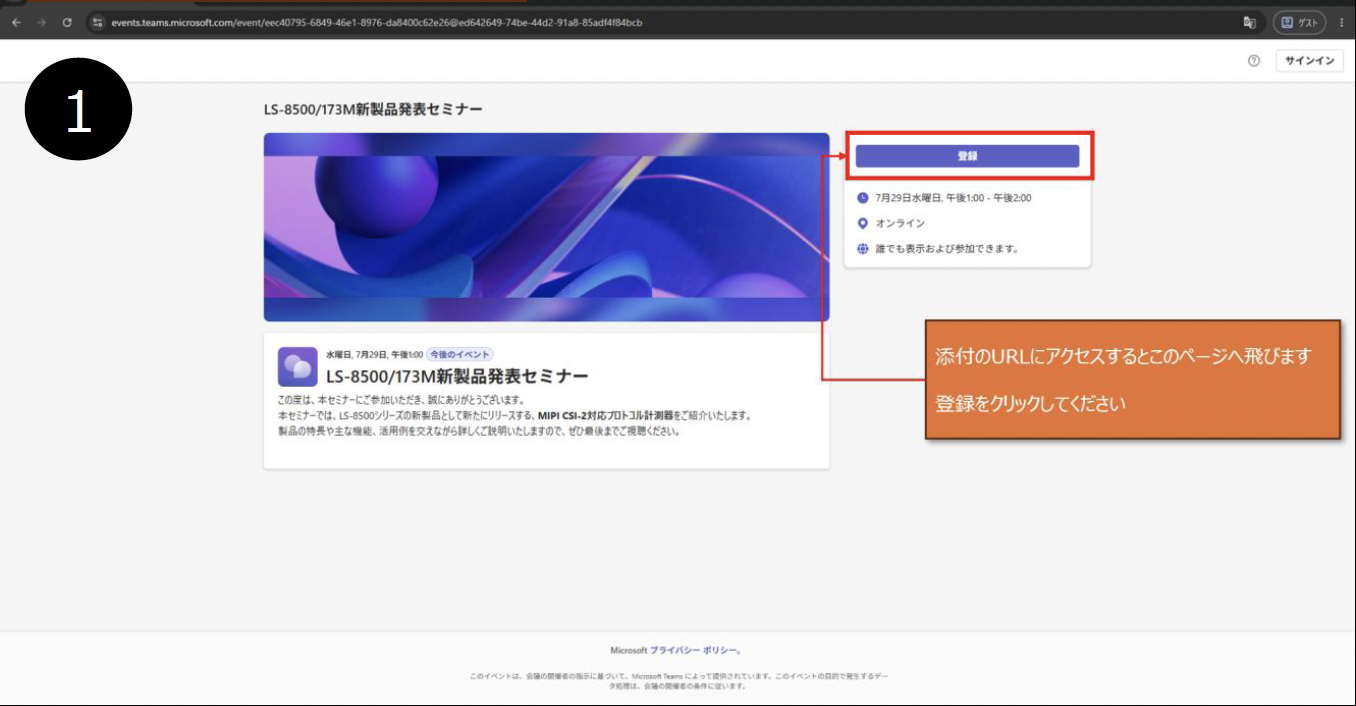Click the event banner image
Image resolution: width=1356 pixels, height=706 pixels.
click(546, 227)
